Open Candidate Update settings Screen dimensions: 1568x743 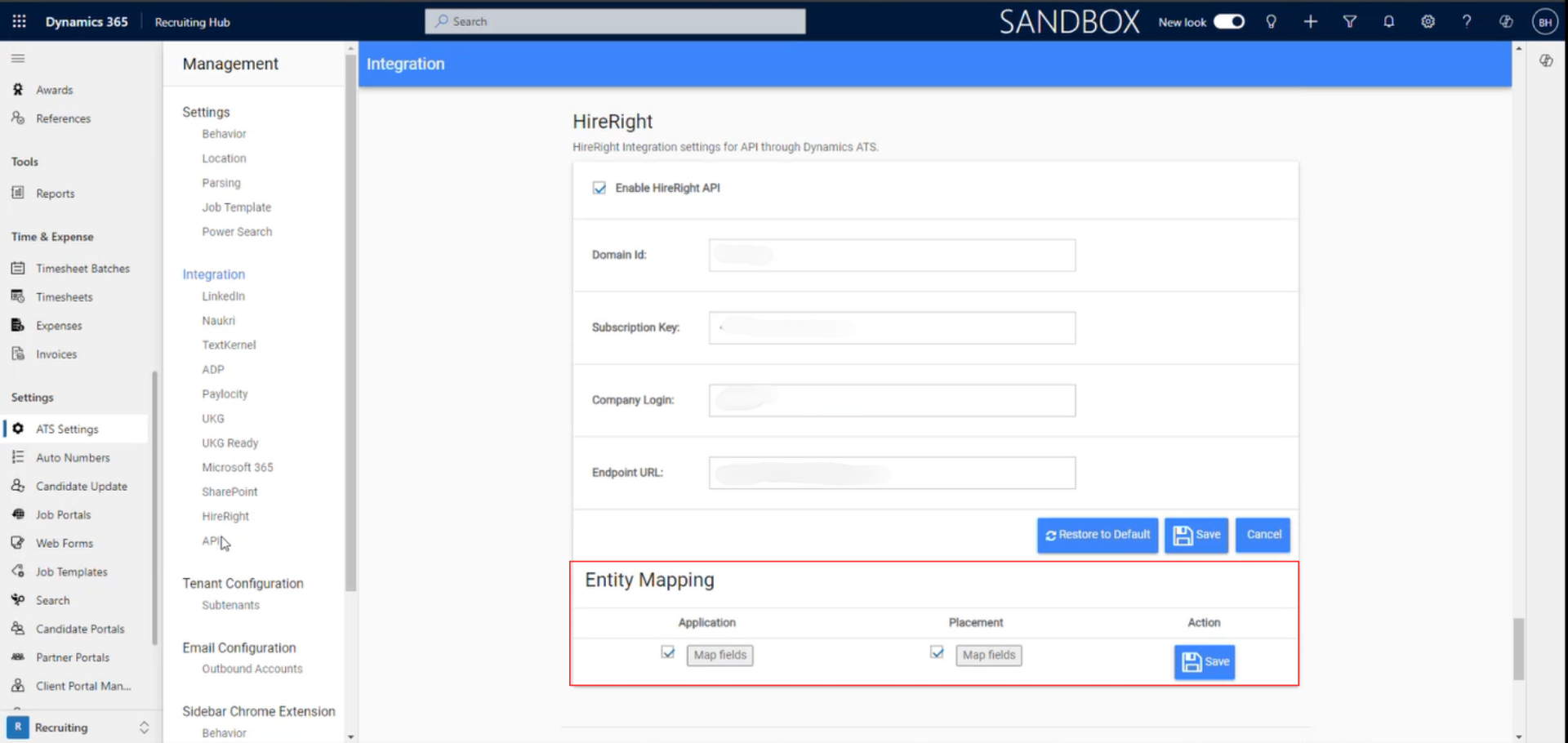pos(81,487)
